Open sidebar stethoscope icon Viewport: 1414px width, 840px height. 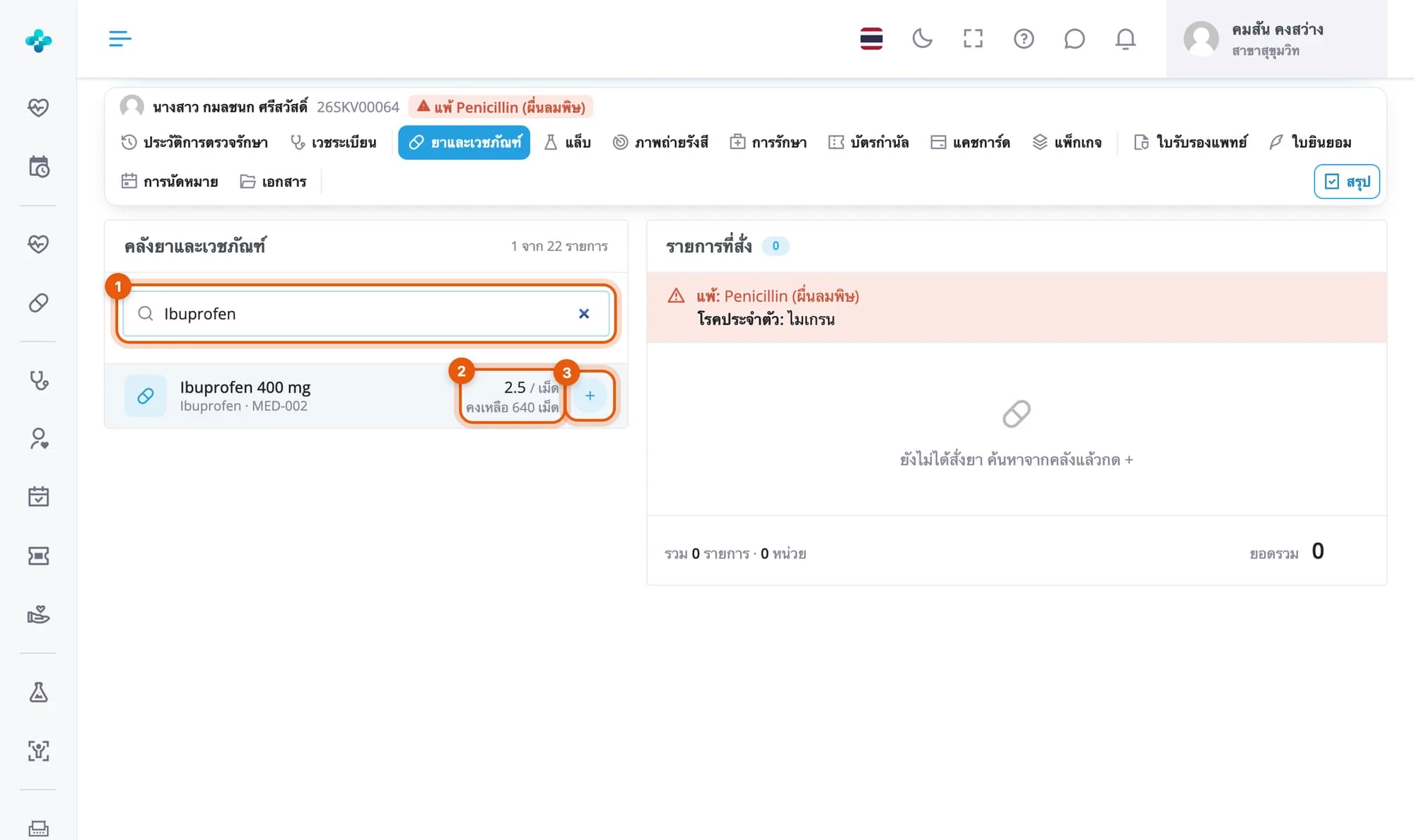pos(38,380)
